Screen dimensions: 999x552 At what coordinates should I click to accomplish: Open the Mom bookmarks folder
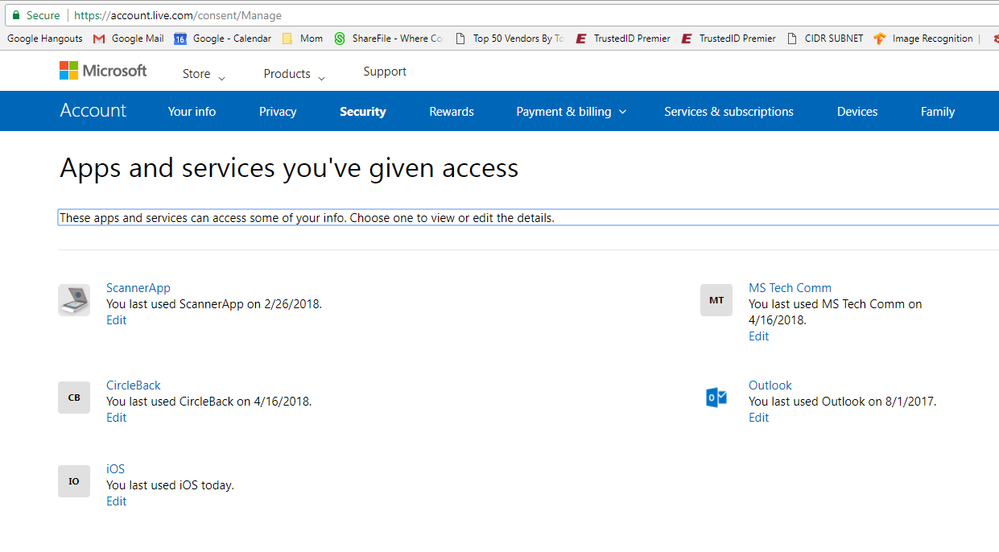click(302, 38)
